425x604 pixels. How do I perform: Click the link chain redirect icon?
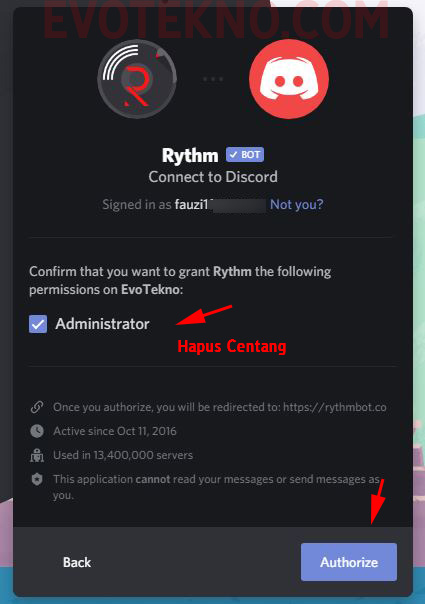click(37, 407)
